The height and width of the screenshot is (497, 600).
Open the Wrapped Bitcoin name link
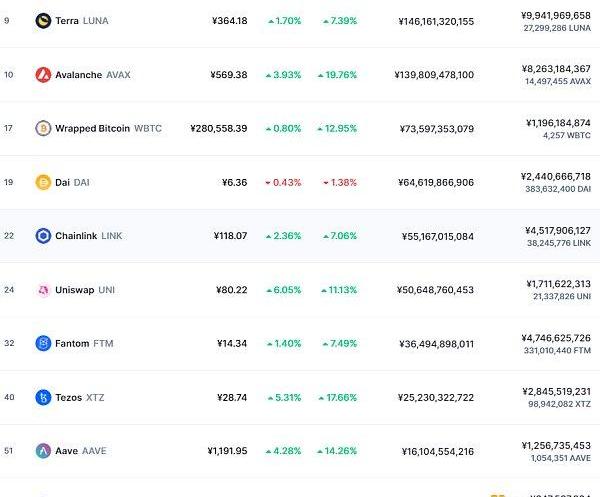coord(92,129)
